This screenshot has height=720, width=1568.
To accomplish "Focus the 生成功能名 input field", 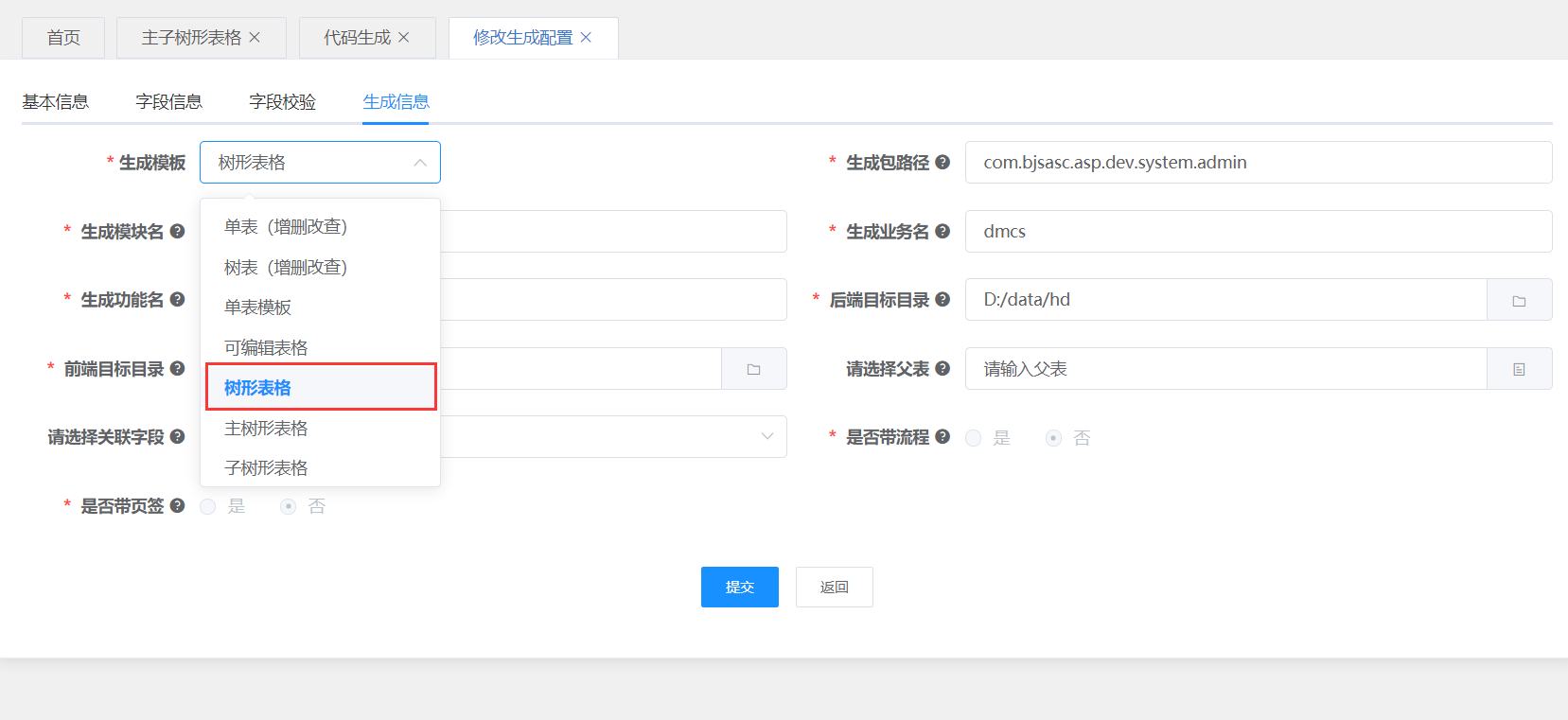I will [x=613, y=300].
